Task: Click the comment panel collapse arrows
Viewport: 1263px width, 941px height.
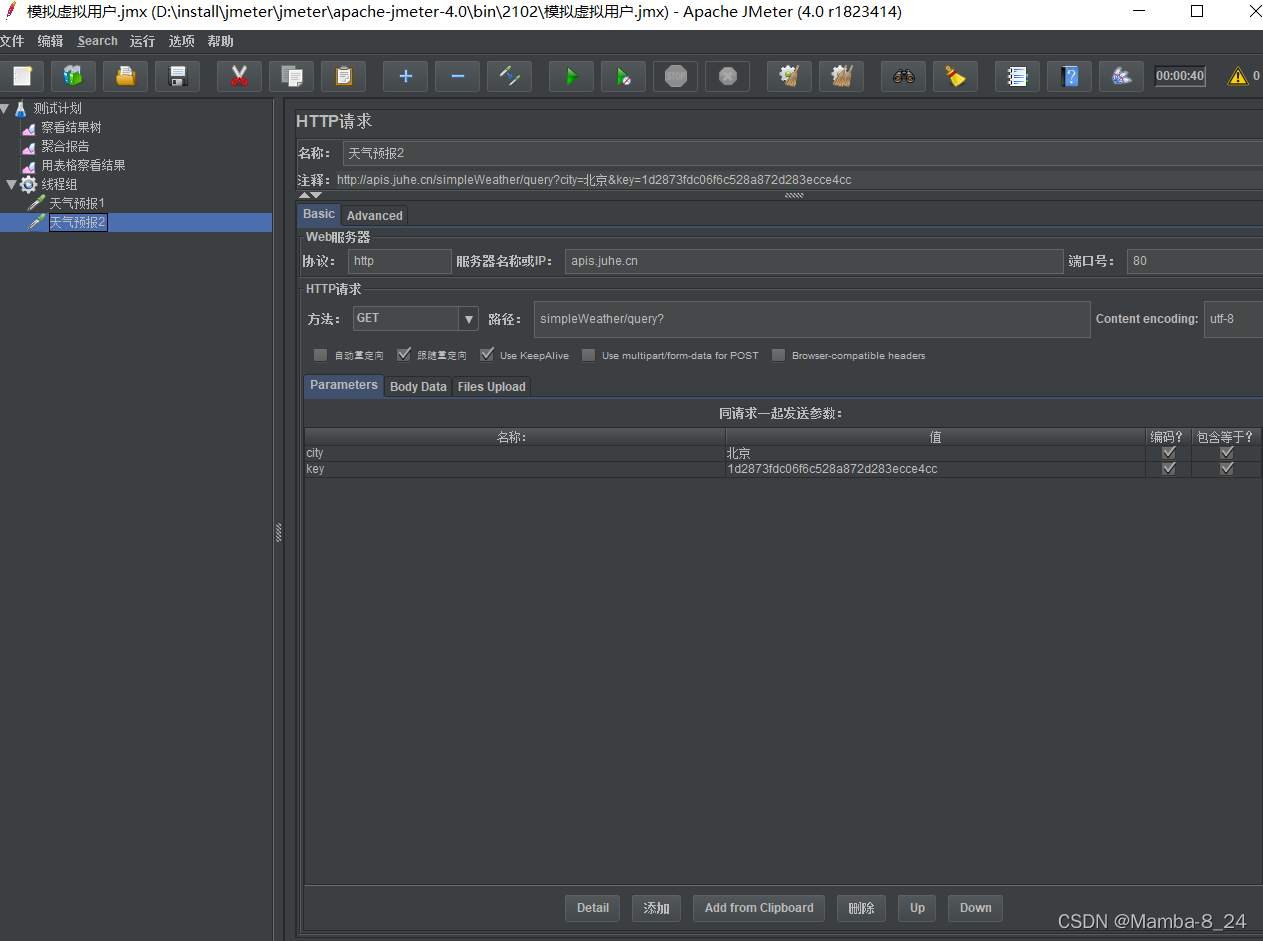Action: click(x=310, y=196)
